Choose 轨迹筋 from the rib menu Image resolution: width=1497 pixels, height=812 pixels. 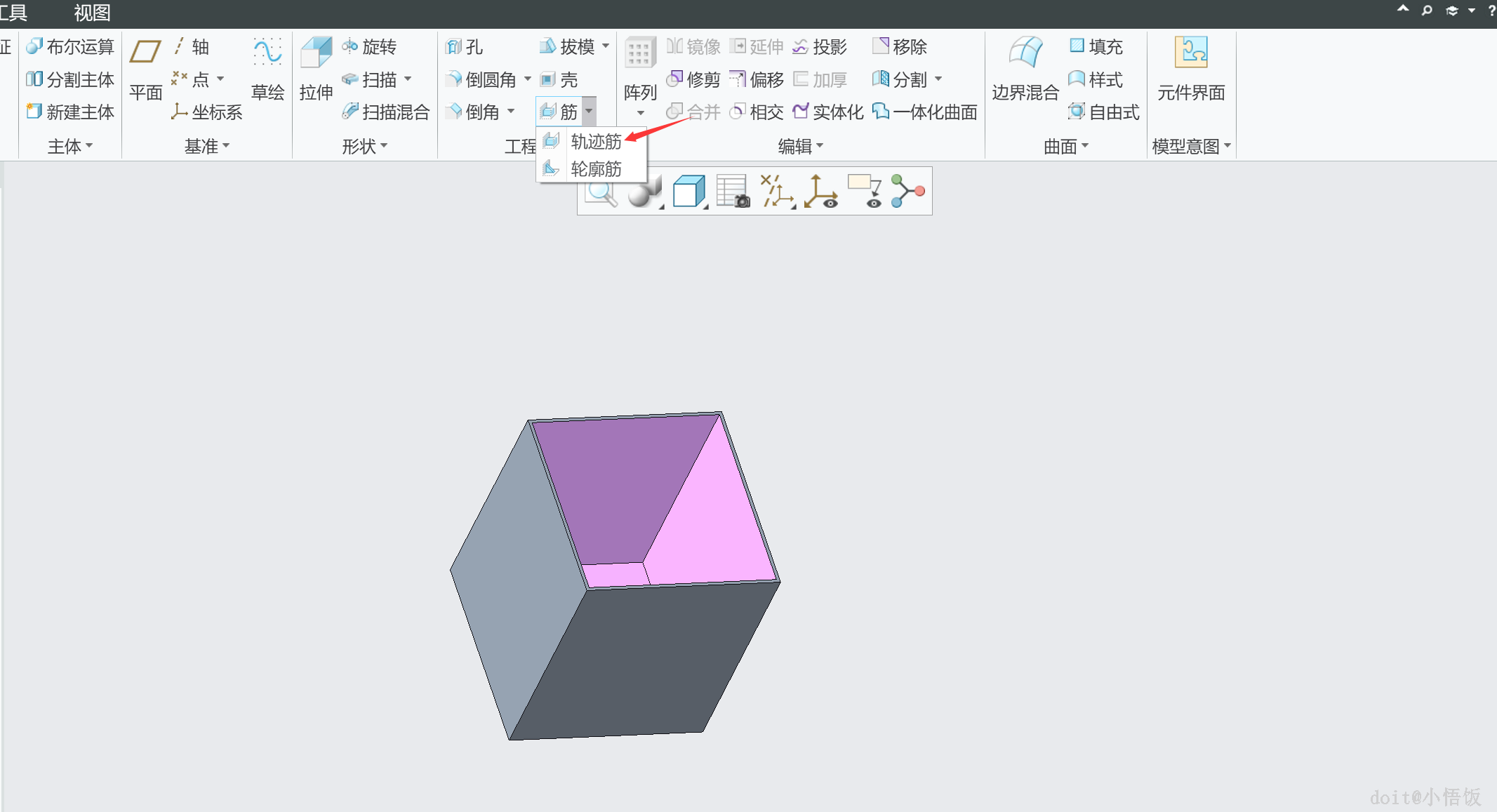click(595, 142)
